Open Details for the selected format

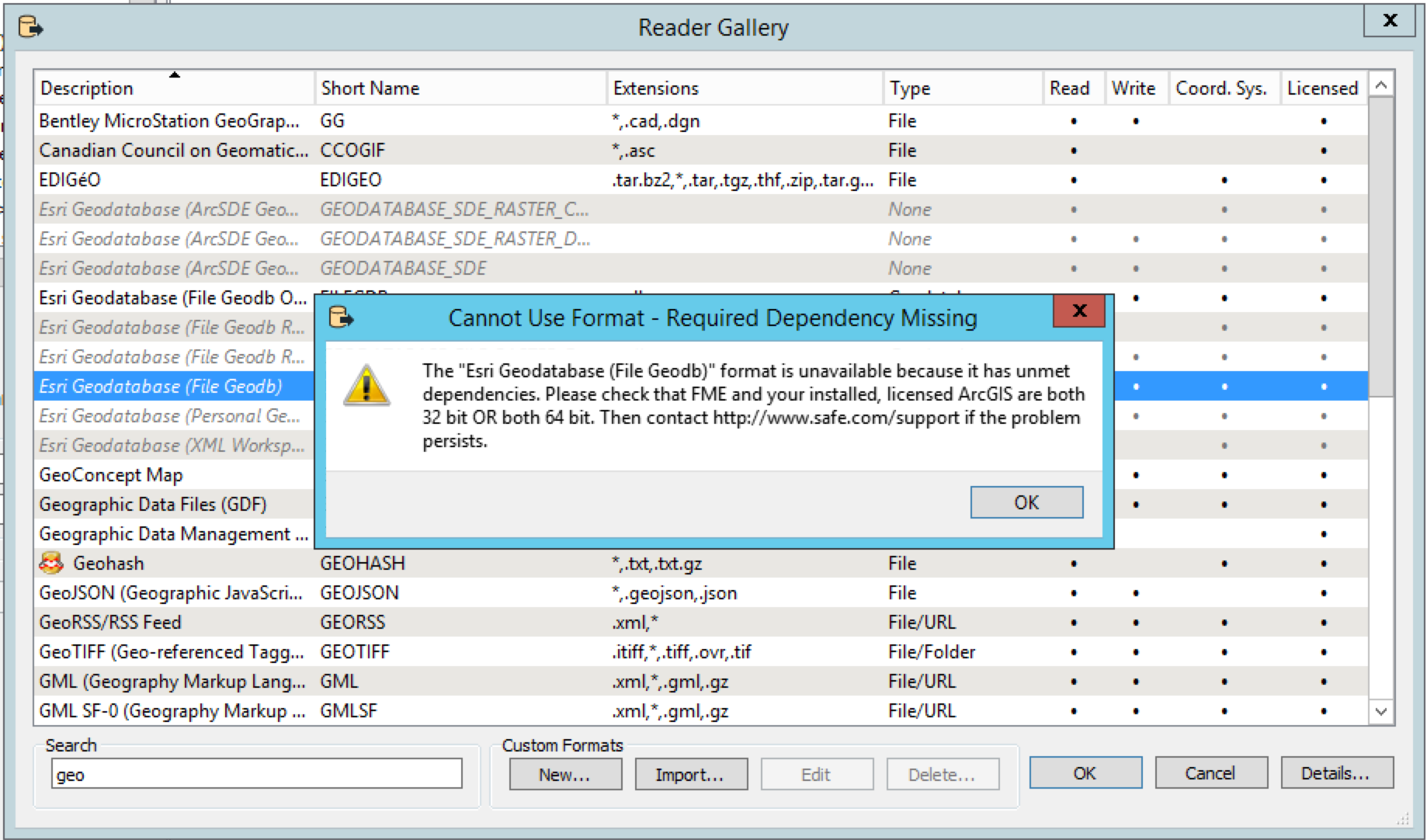coord(1336,773)
